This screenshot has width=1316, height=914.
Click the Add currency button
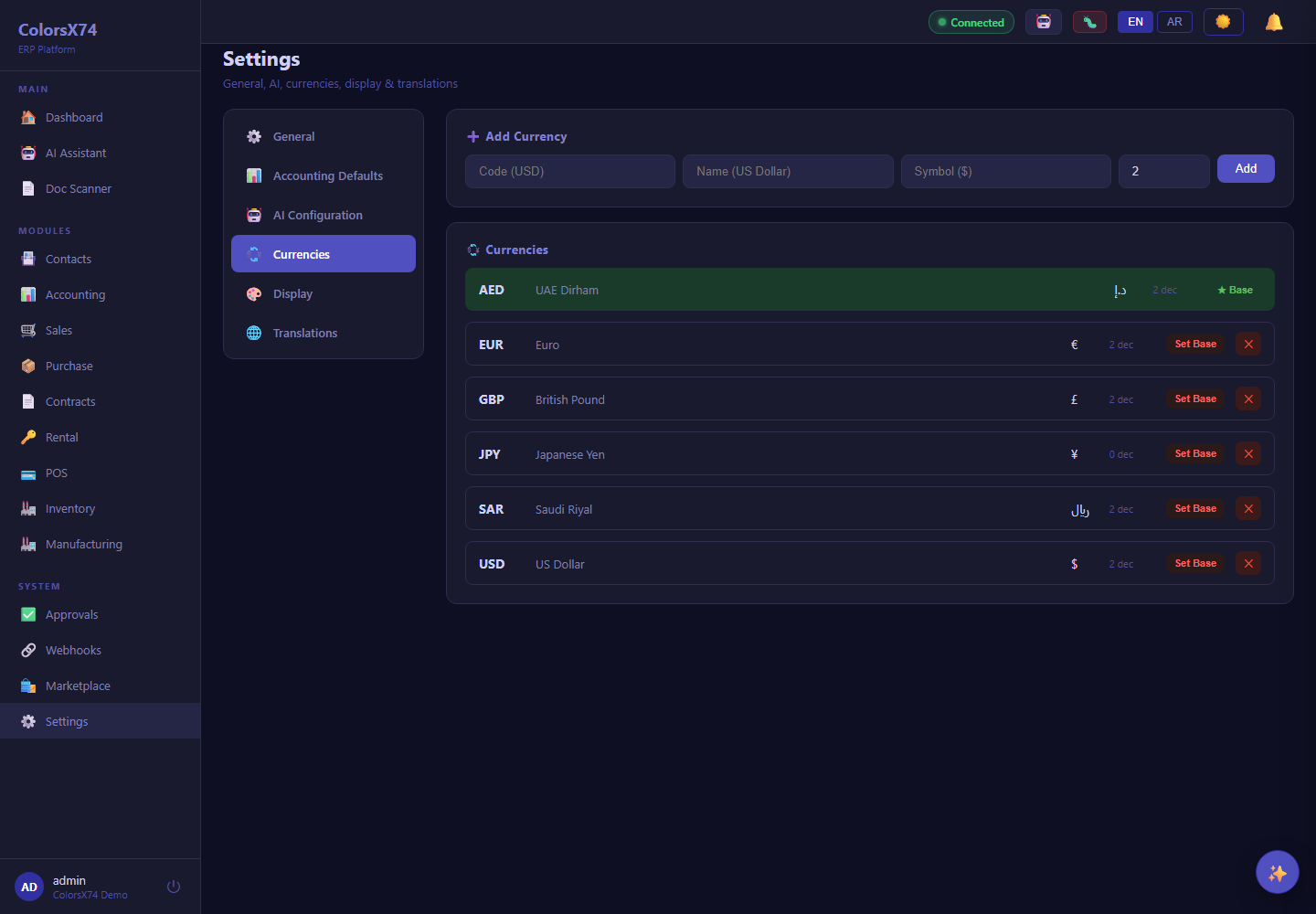[x=1246, y=169]
